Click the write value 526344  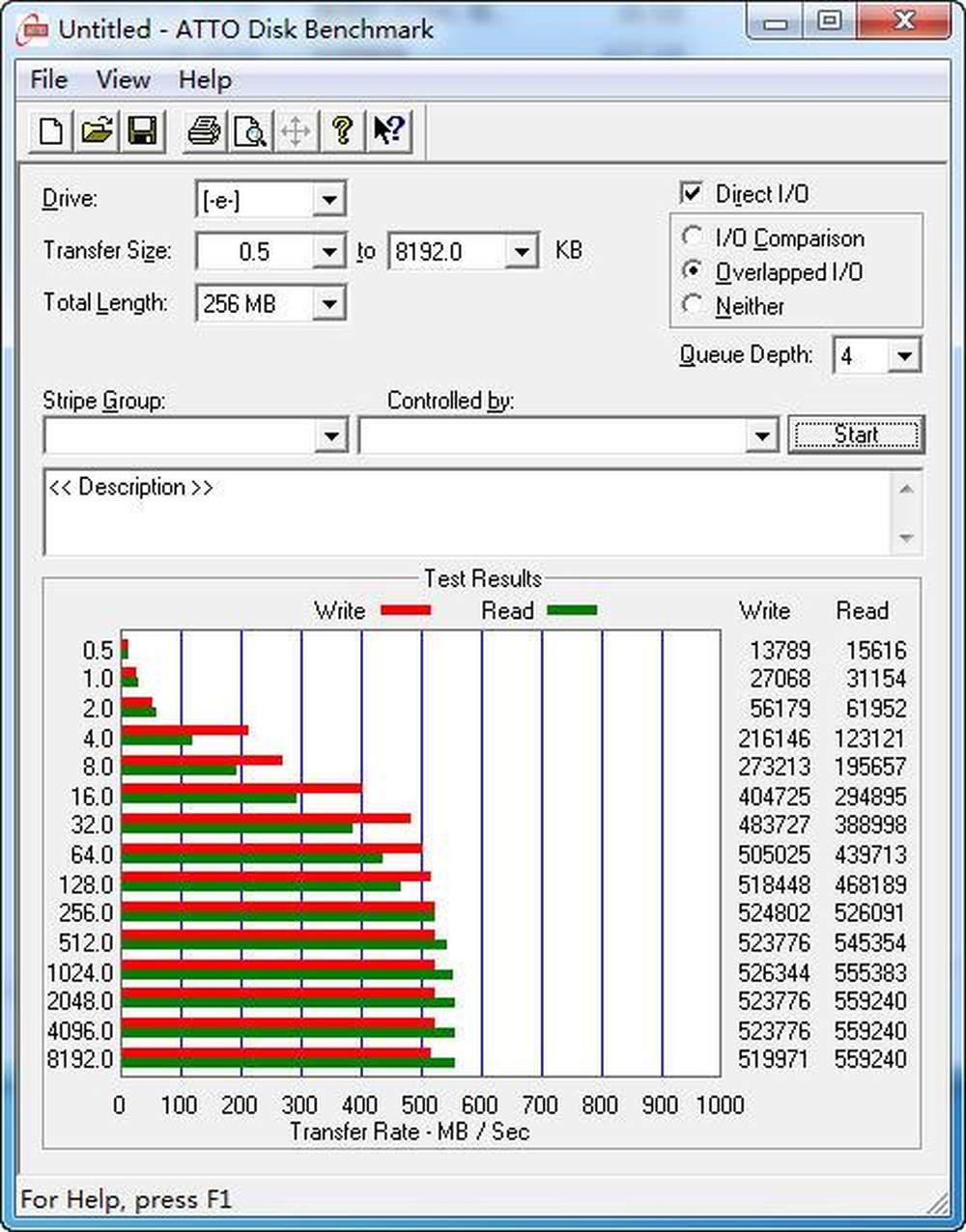[774, 972]
